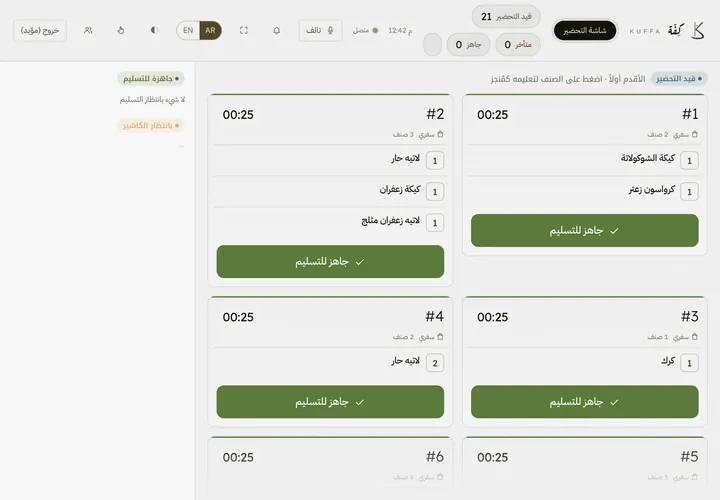Image resolution: width=720 pixels, height=500 pixels.
Task: Click the microphone تالف button
Action: [321, 30]
